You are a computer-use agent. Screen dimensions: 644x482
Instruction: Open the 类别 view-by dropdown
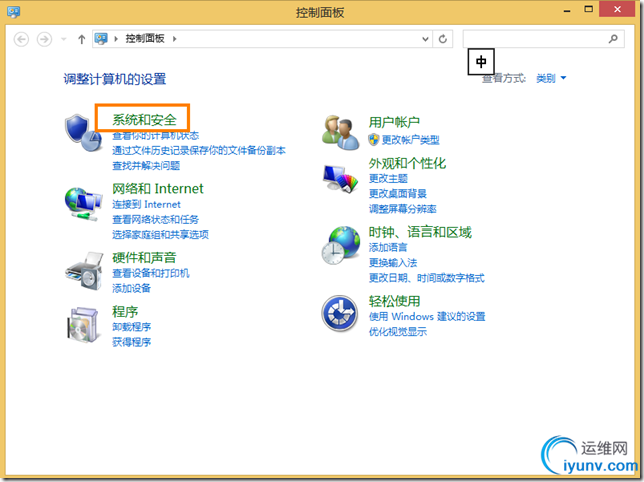pyautogui.click(x=551, y=78)
